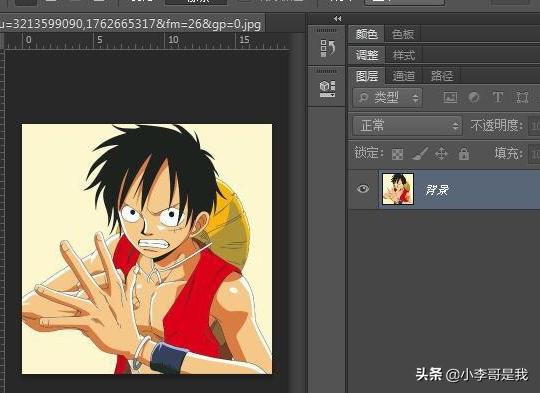Switch to the 通道 tab
The height and width of the screenshot is (393, 540).
[404, 76]
